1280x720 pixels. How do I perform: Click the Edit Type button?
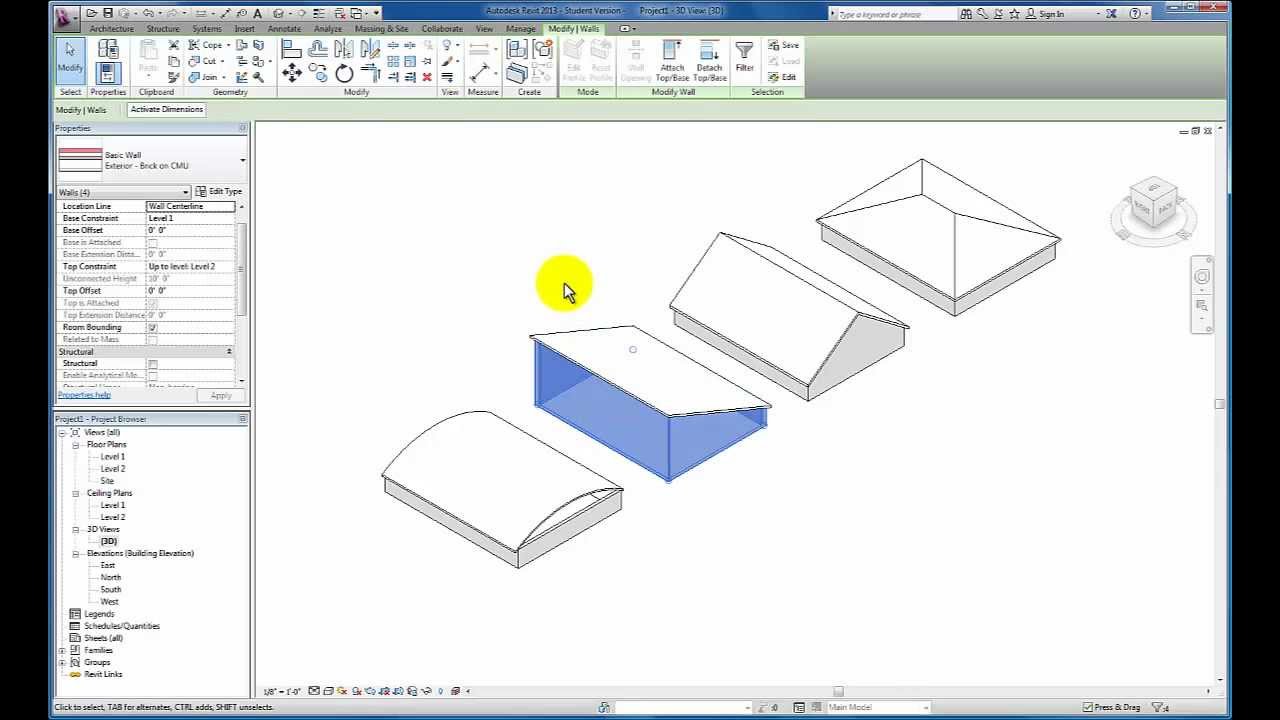[x=219, y=192]
